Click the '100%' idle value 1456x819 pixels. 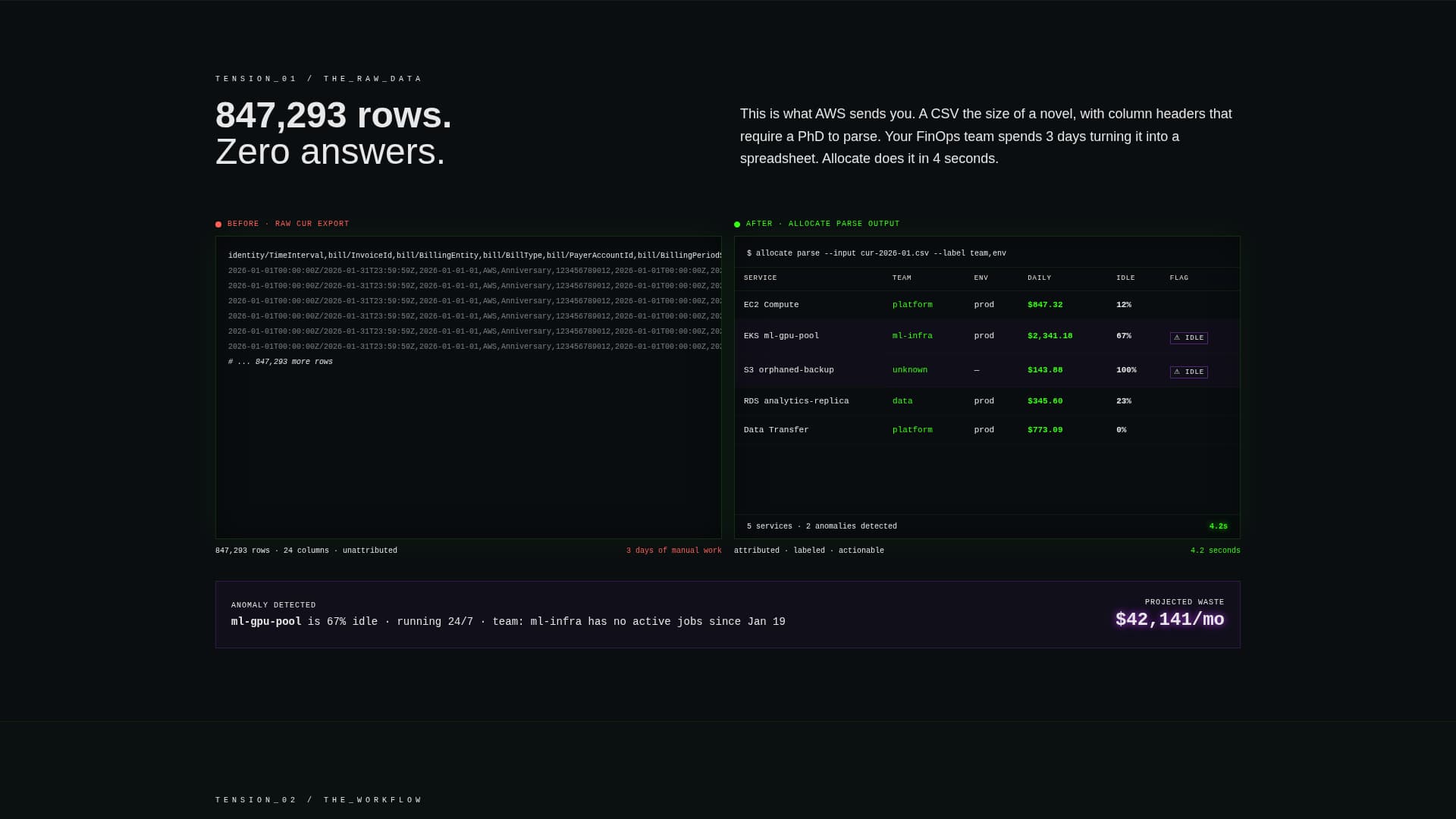(1126, 370)
